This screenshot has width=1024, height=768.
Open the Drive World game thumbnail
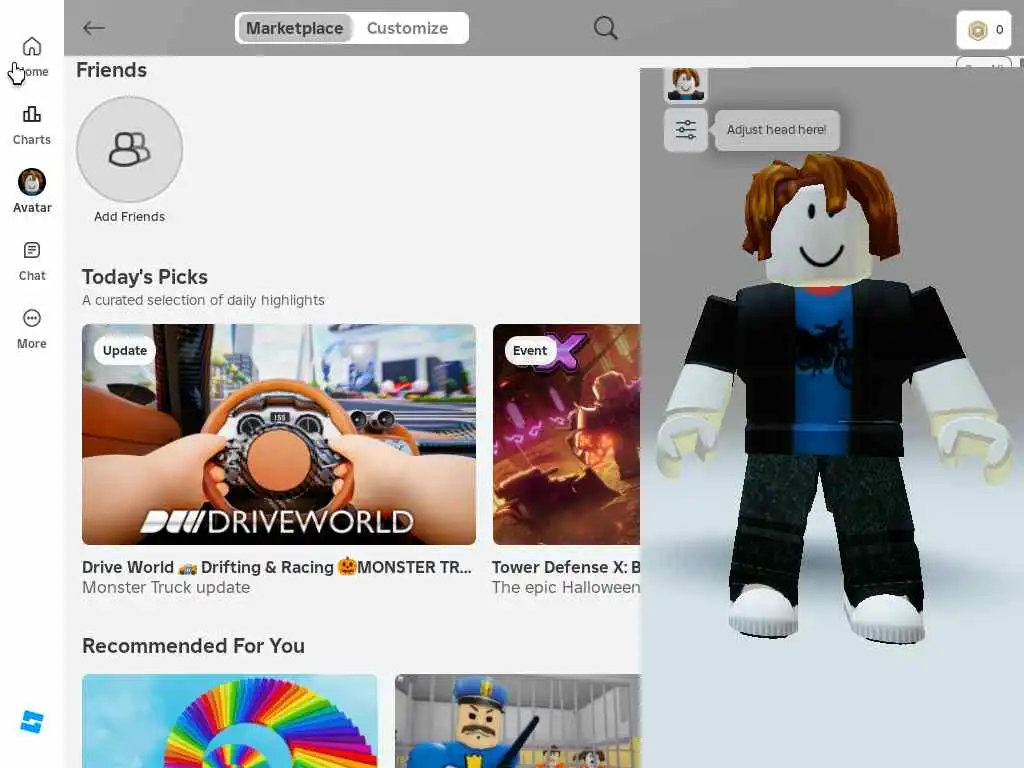279,434
